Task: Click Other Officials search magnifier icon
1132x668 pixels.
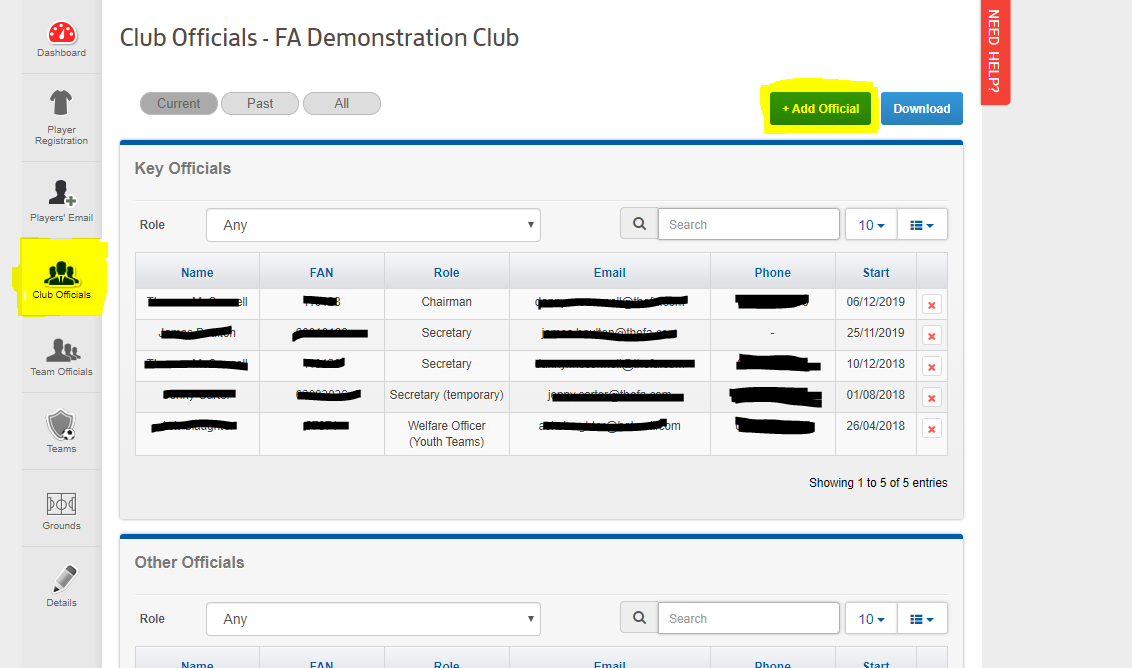Action: click(639, 618)
